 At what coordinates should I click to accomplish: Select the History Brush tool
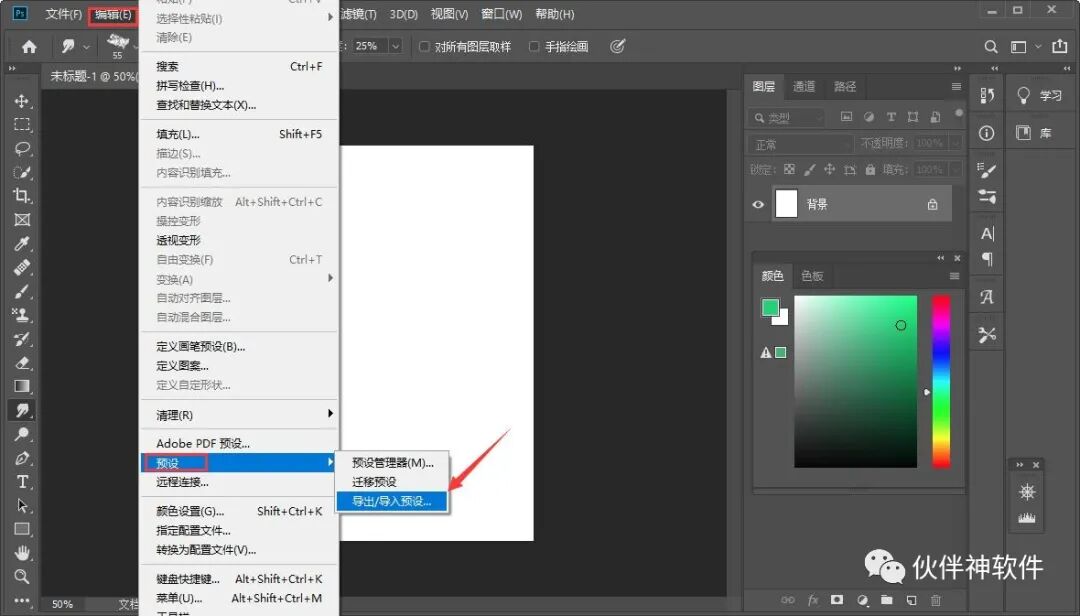[x=22, y=339]
